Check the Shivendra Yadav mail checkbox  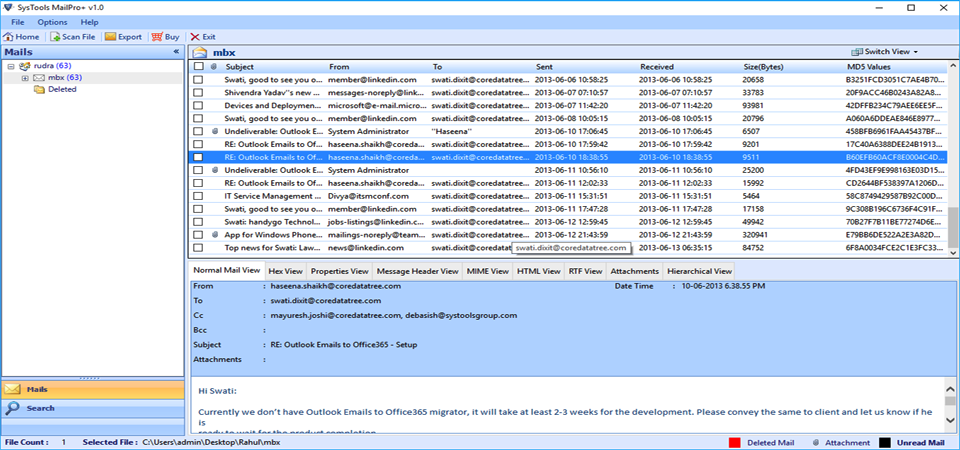click(198, 92)
